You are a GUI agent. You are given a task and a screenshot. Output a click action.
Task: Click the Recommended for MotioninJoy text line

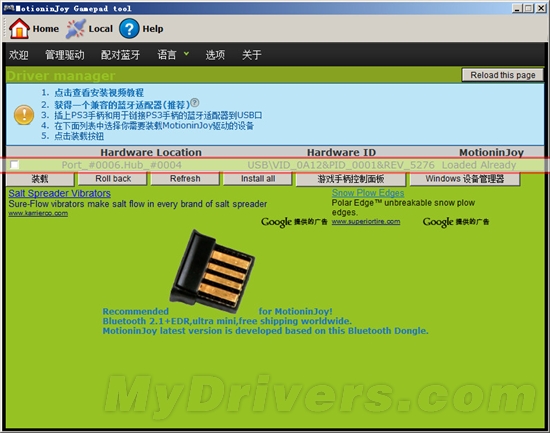pyautogui.click(x=217, y=311)
